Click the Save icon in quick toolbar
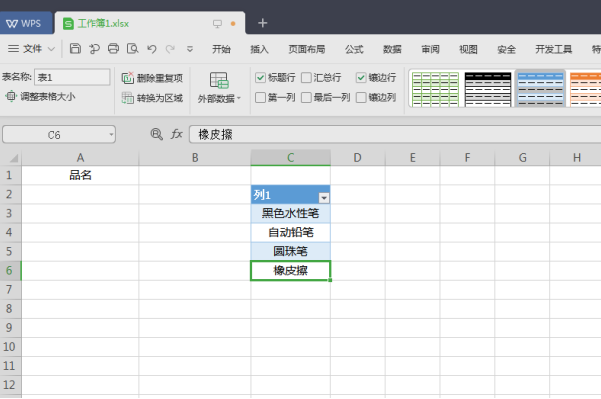This screenshot has height=399, width=601. (x=75, y=49)
